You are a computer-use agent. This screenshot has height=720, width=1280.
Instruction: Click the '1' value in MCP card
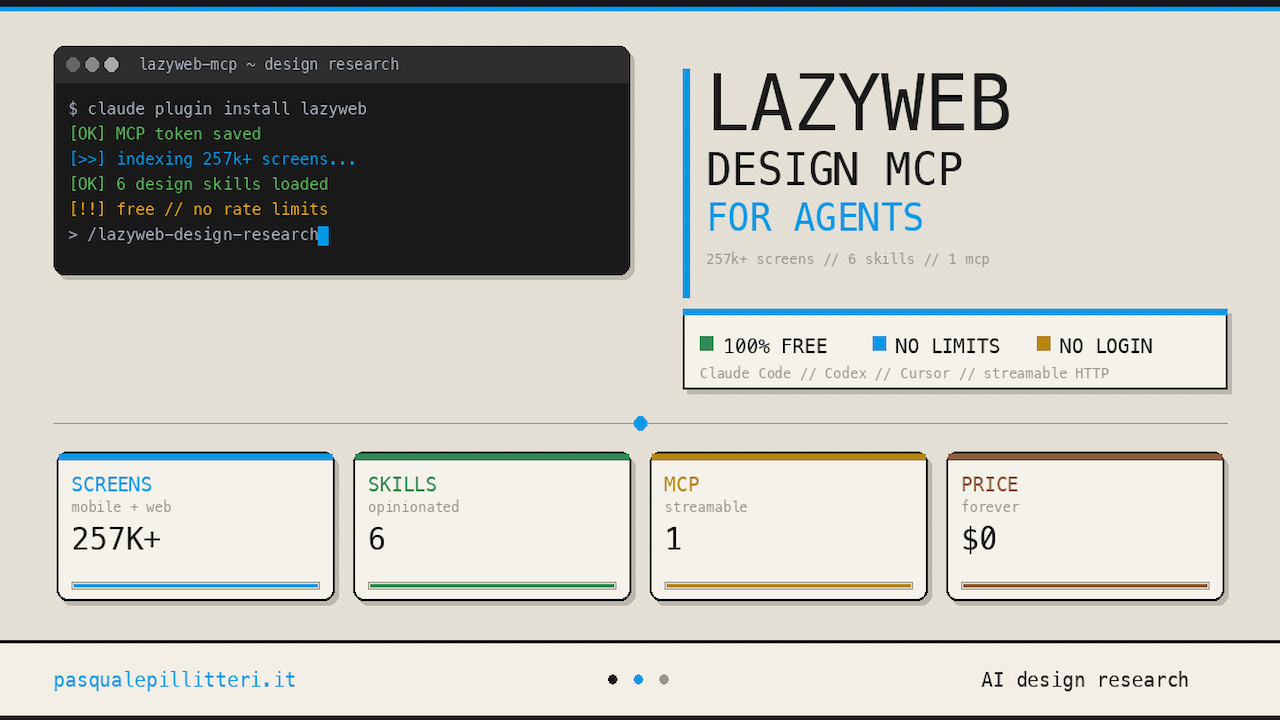[673, 540]
